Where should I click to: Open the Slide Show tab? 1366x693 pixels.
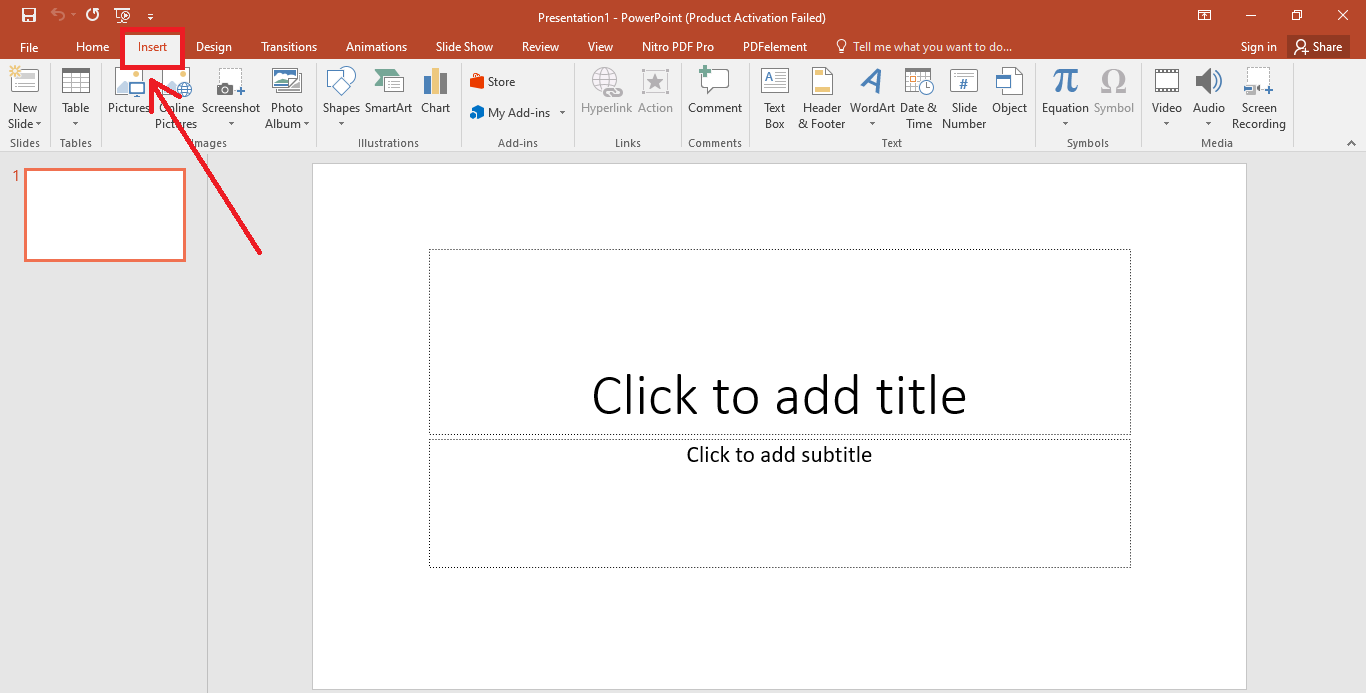(464, 46)
